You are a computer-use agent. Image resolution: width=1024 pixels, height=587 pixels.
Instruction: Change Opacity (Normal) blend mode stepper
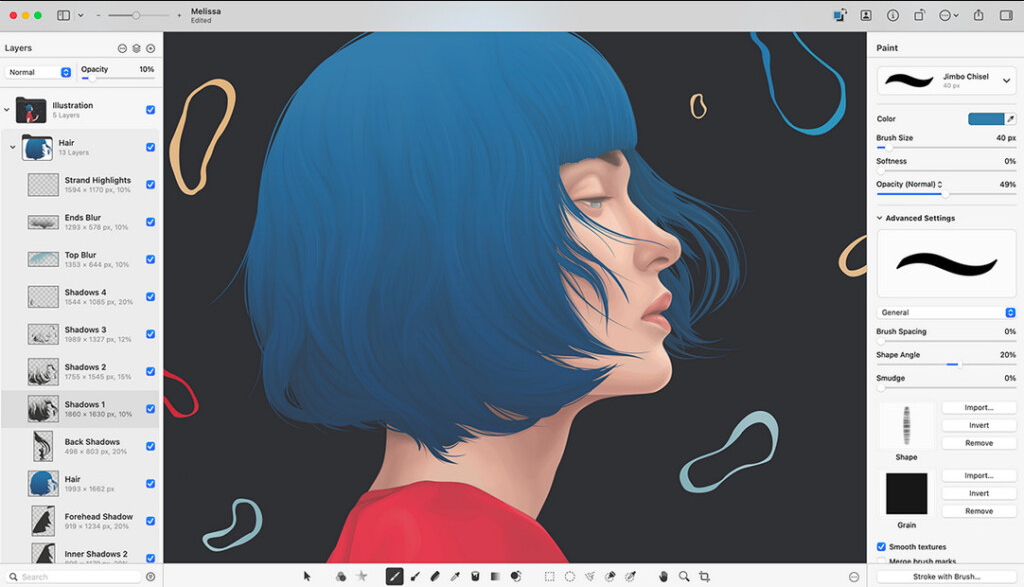click(x=940, y=184)
